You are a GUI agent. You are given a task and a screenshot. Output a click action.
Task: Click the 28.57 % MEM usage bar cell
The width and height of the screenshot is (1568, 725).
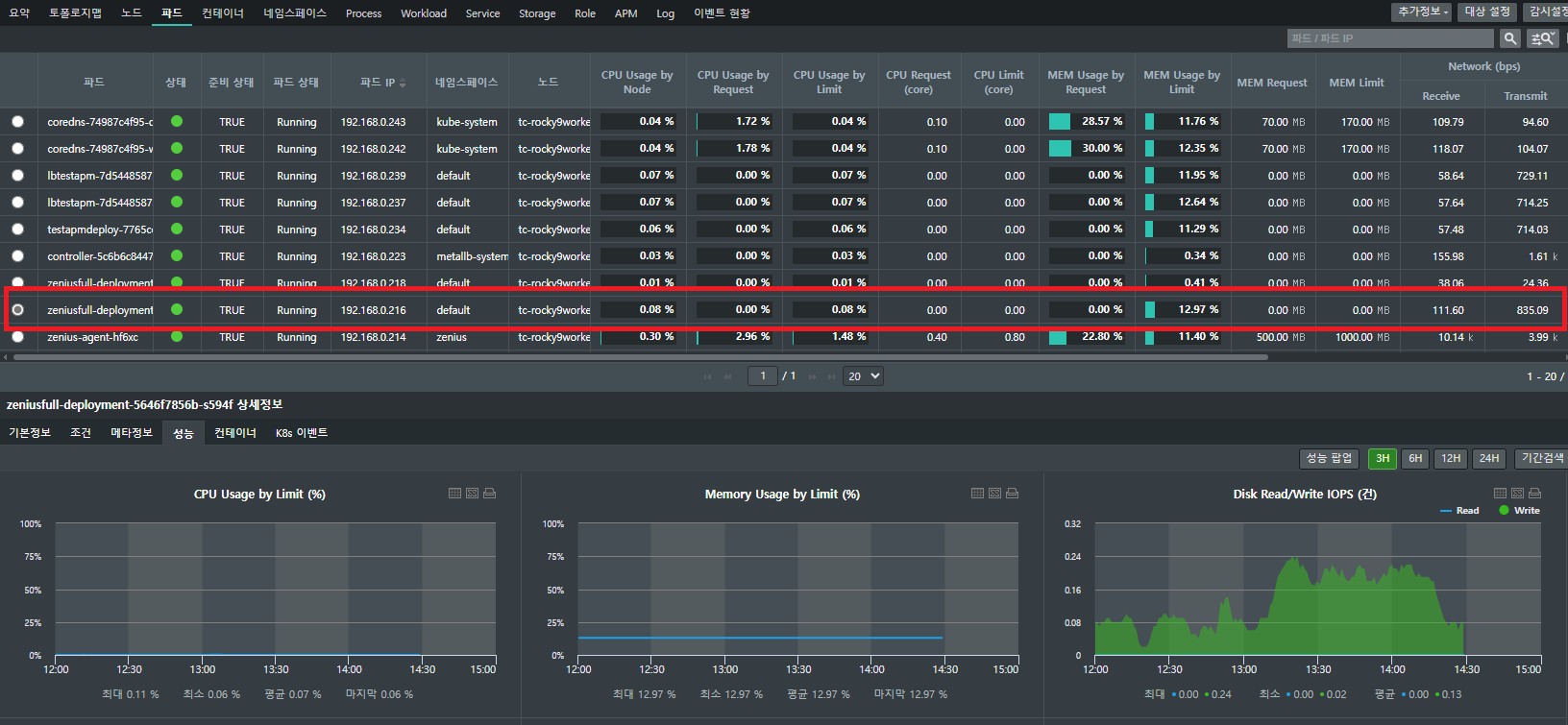click(x=1086, y=122)
